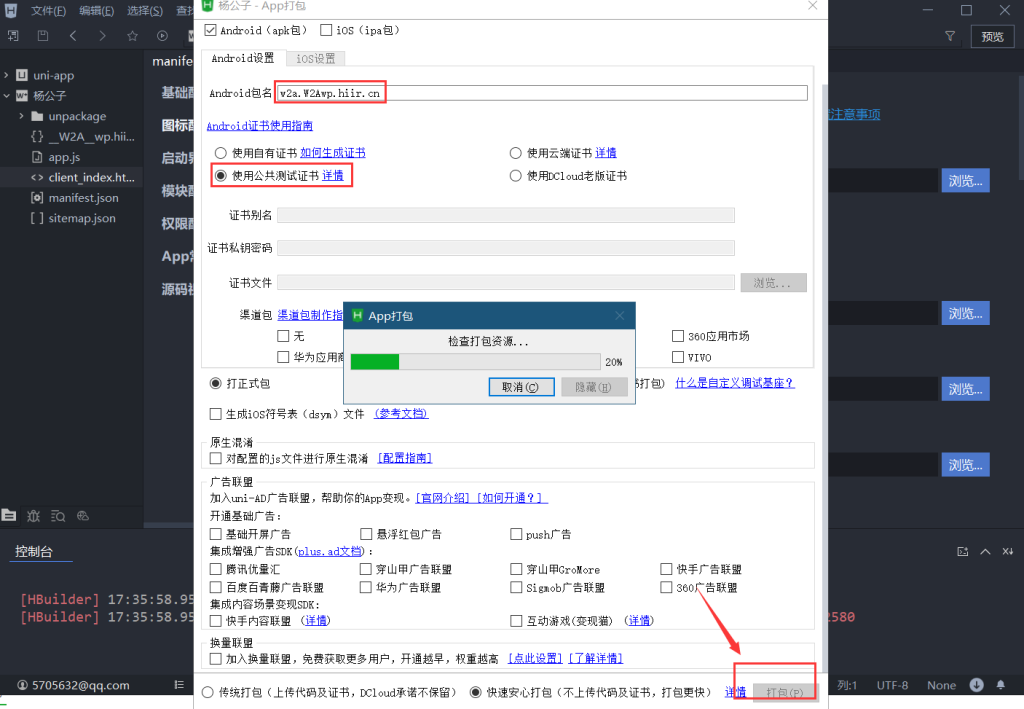Close the App打包 progress dialog

[619, 316]
